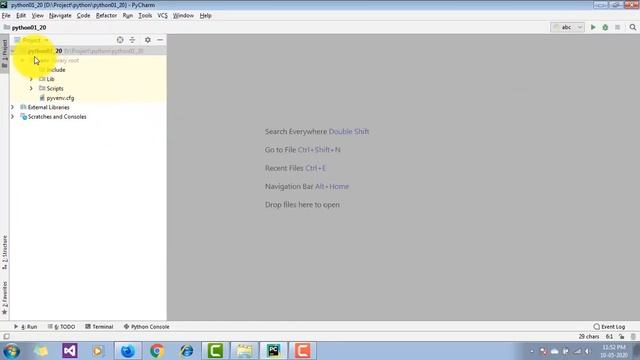The image size is (640, 360).
Task: Open Visual Studio from the taskbar
Action: coord(70,351)
